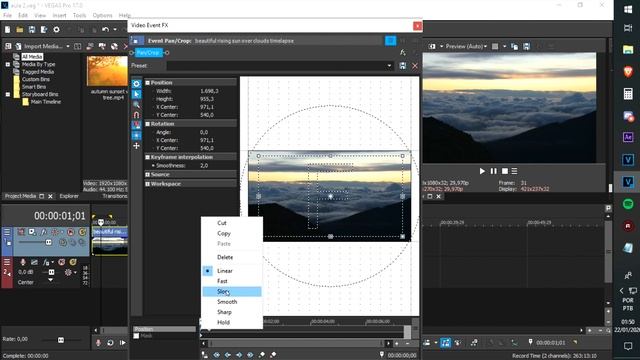
Task: Click the Smoothness value field
Action: click(x=204, y=165)
